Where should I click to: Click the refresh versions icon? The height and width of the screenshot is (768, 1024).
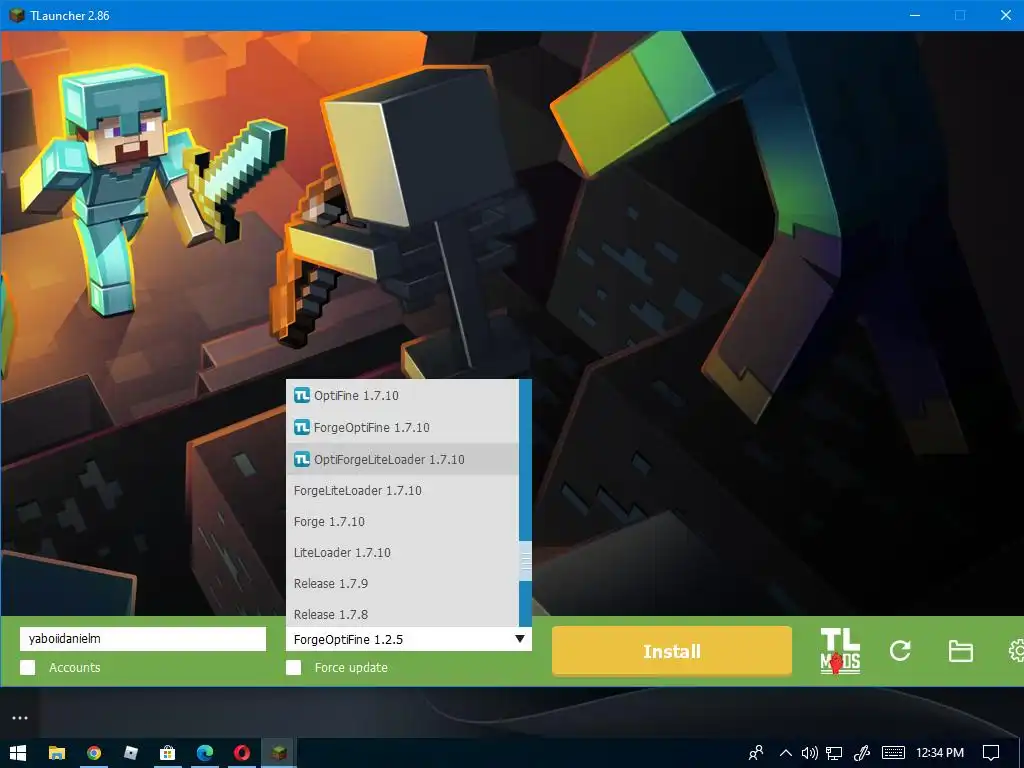pyautogui.click(x=900, y=650)
